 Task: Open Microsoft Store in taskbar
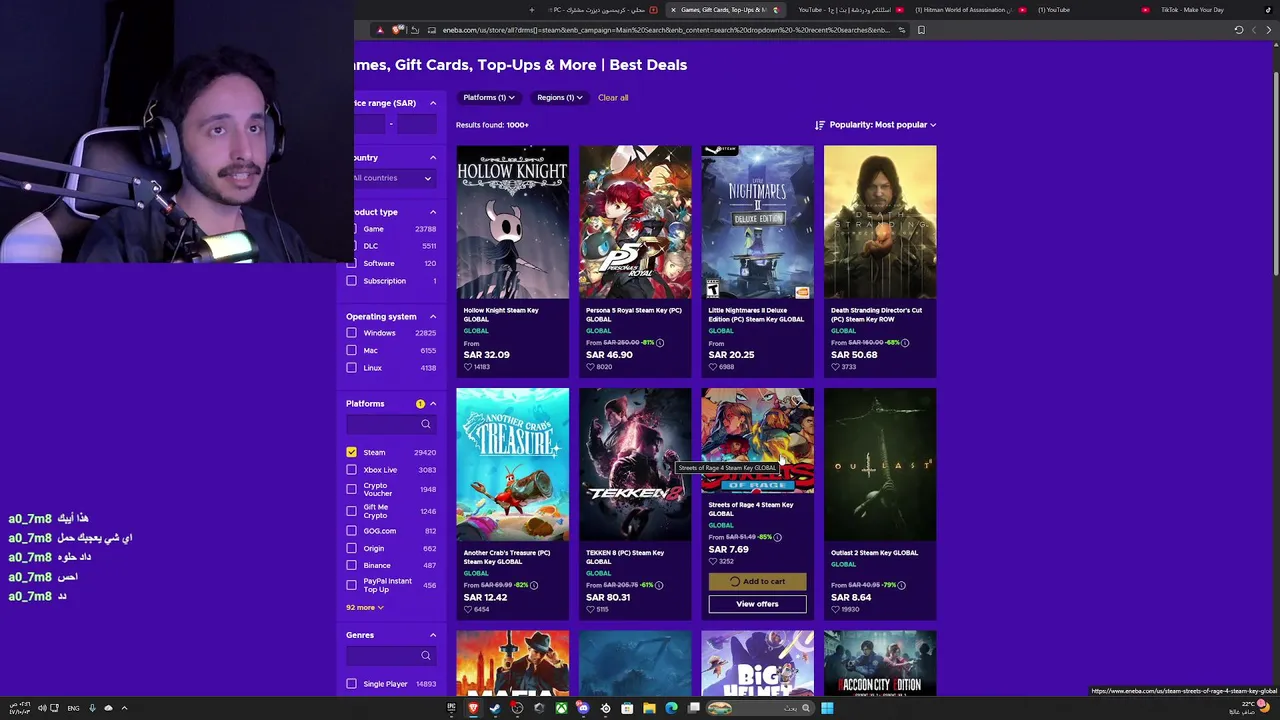click(627, 708)
